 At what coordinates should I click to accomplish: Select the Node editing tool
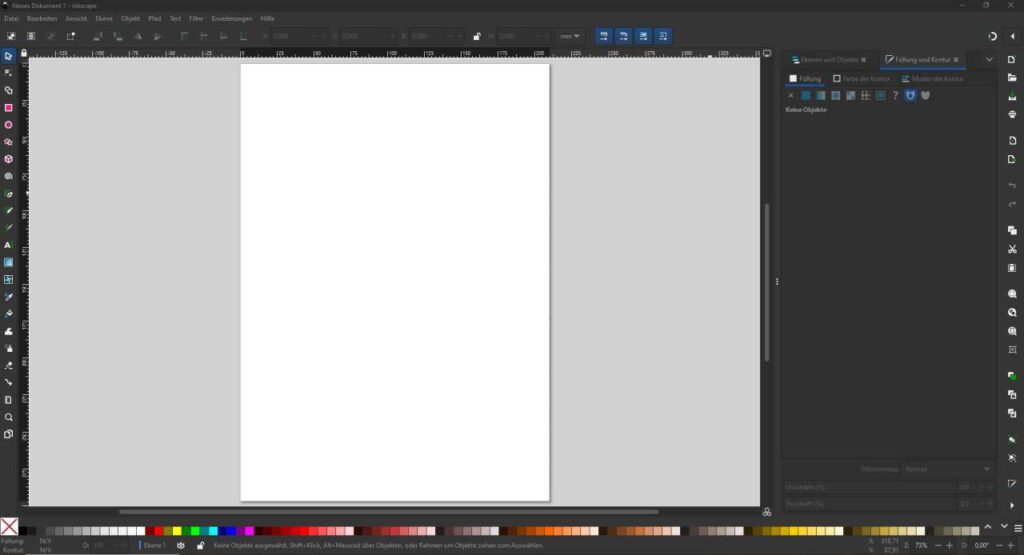click(8, 73)
